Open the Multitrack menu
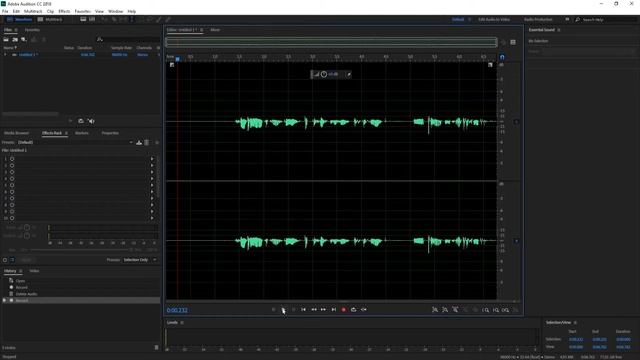 33,11
